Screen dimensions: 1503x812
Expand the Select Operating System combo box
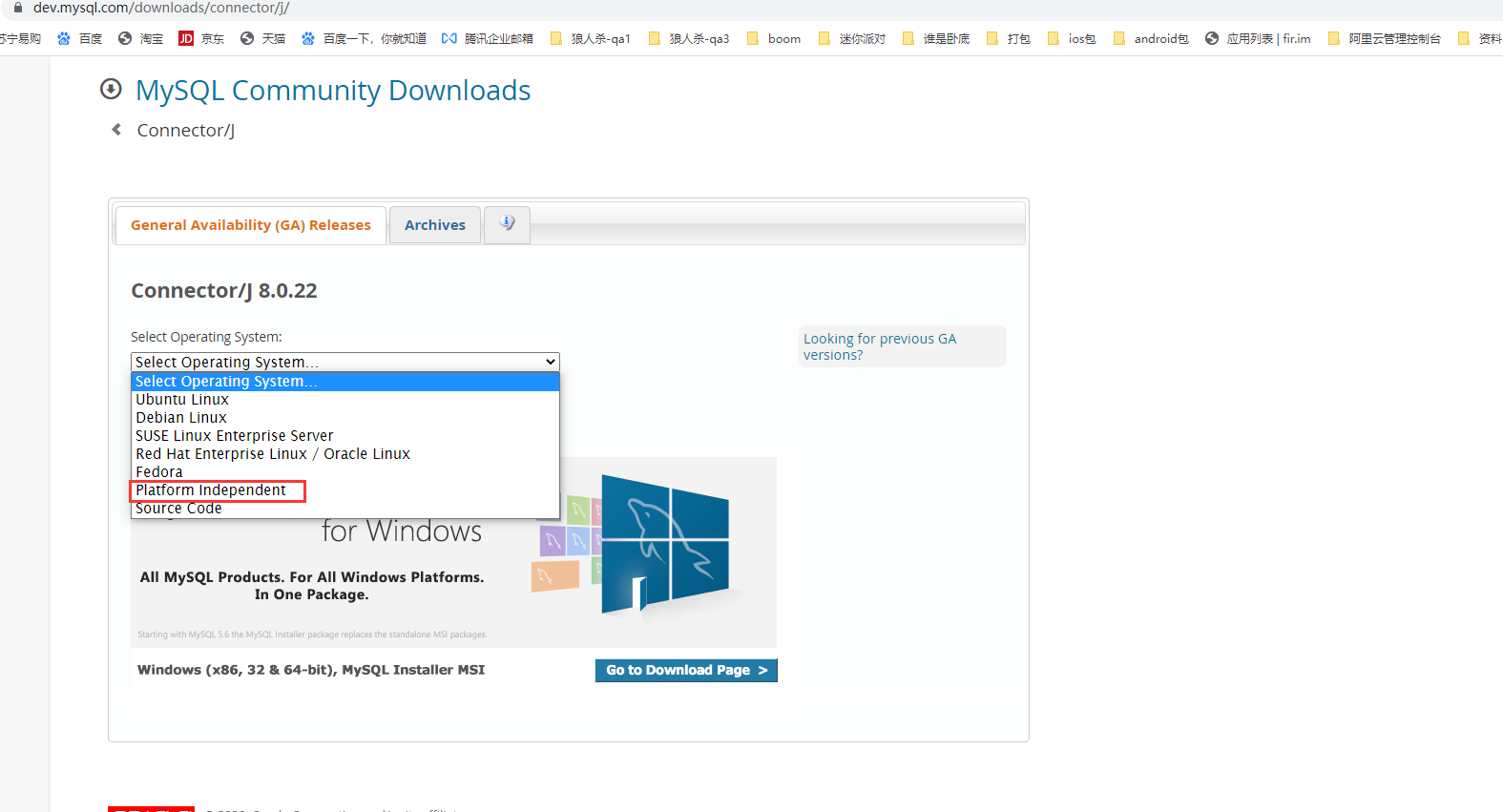tap(344, 362)
